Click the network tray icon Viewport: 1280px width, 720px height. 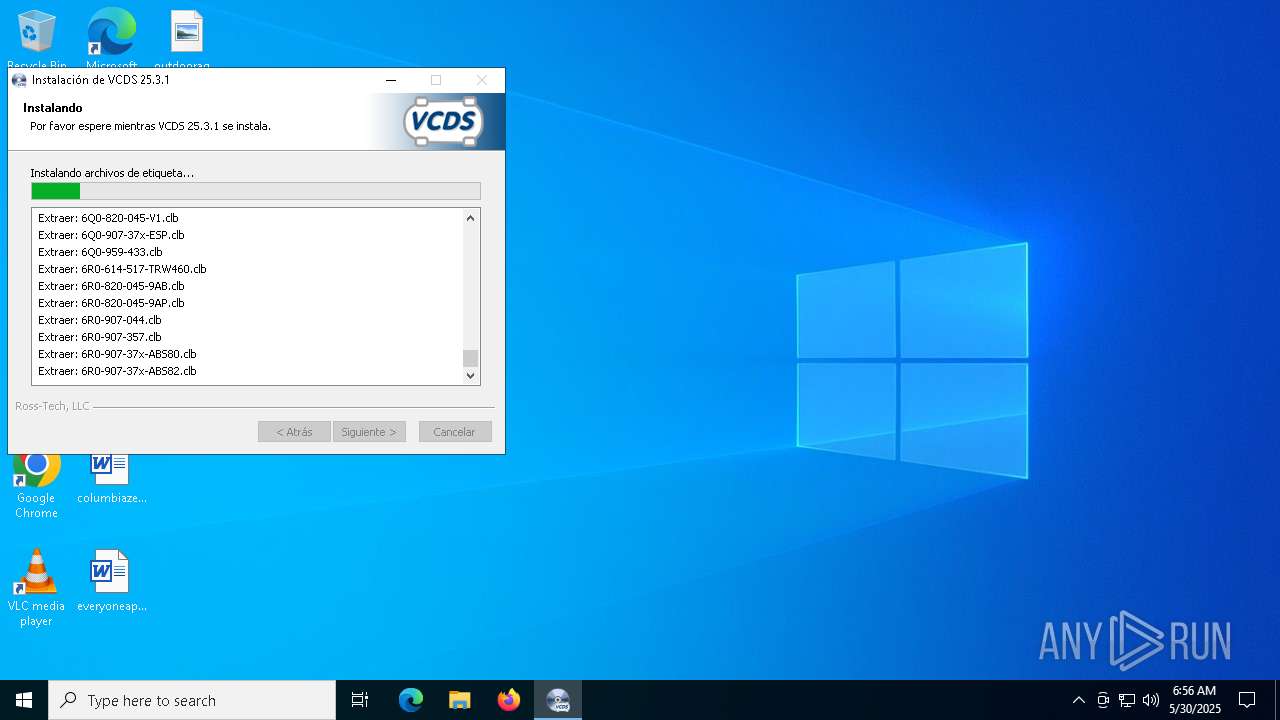[1127, 700]
